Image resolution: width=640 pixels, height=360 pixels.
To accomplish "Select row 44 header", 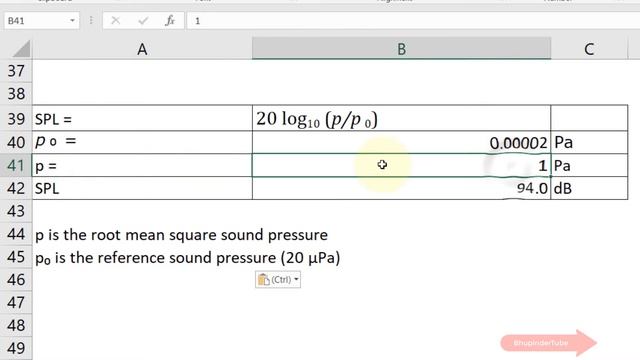I will coord(16,234).
